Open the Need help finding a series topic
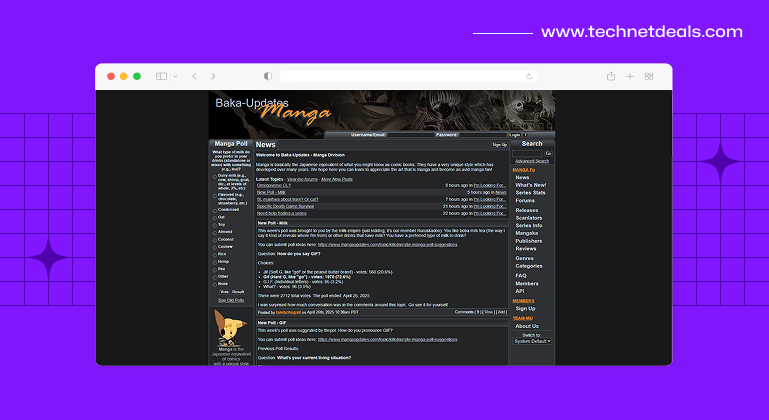This screenshot has height=420, width=769. point(282,213)
